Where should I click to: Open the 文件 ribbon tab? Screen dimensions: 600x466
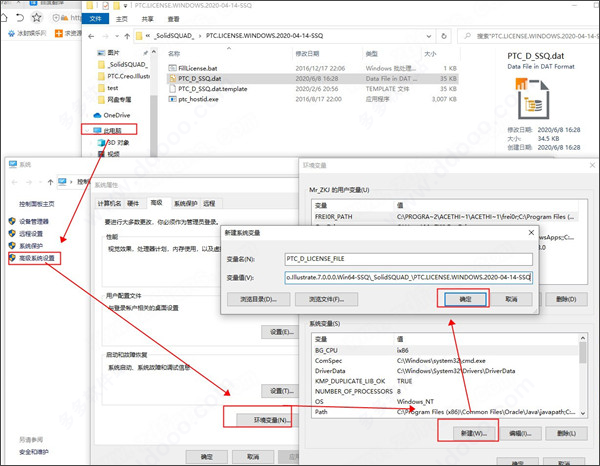96,18
